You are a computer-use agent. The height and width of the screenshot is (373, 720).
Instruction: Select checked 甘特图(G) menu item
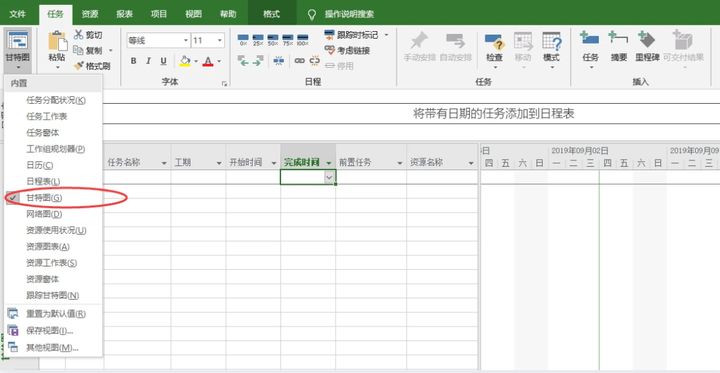tap(53, 198)
